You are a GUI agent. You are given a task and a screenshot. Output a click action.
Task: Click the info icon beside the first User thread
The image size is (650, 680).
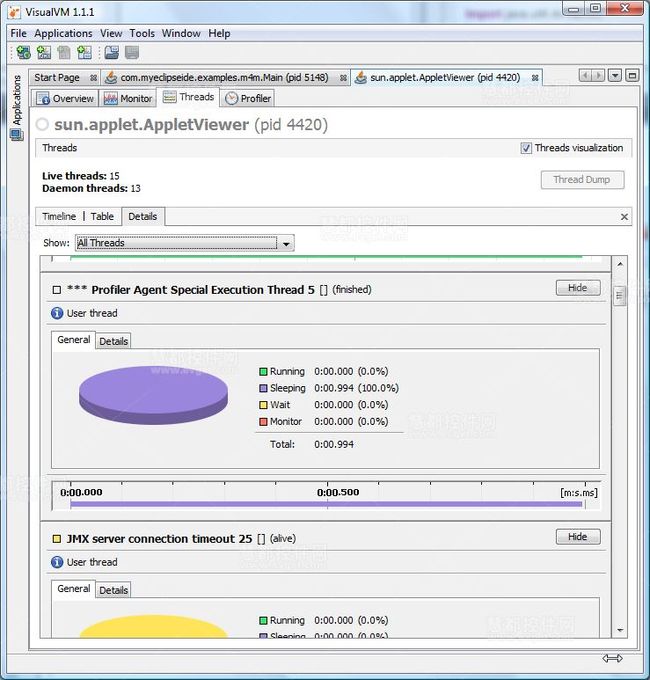(x=57, y=313)
